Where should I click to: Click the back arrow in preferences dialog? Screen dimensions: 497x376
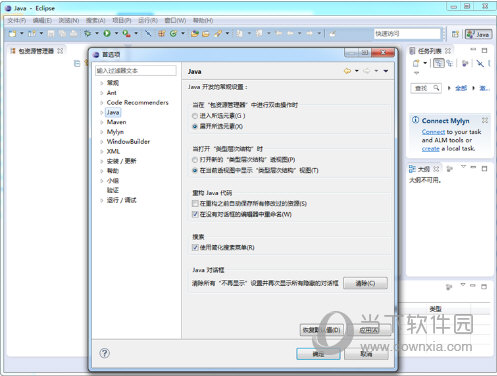[x=347, y=71]
